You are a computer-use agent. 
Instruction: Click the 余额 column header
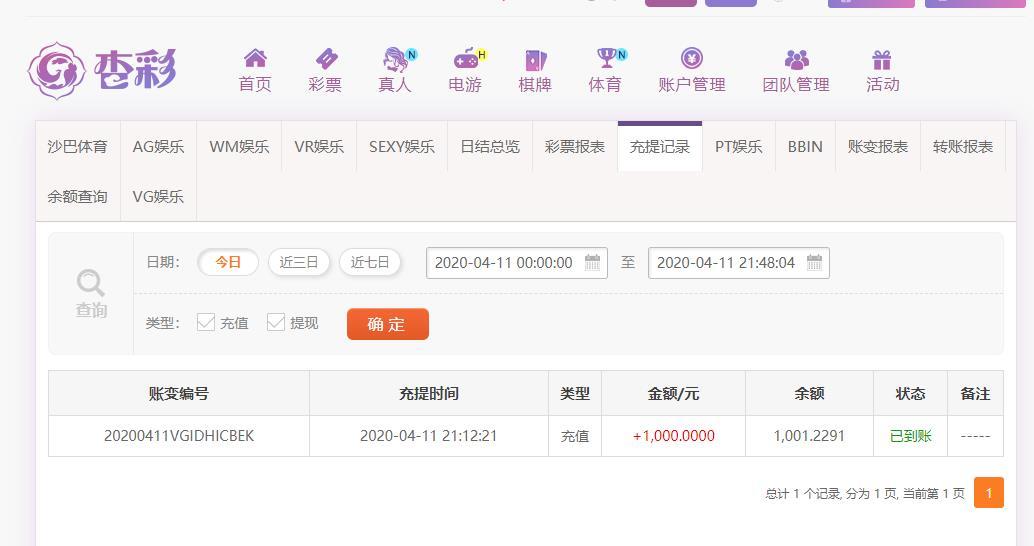pyautogui.click(x=809, y=394)
